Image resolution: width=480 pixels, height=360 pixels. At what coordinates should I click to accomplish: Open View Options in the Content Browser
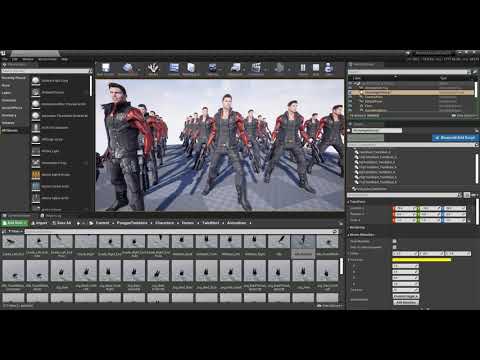point(329,305)
